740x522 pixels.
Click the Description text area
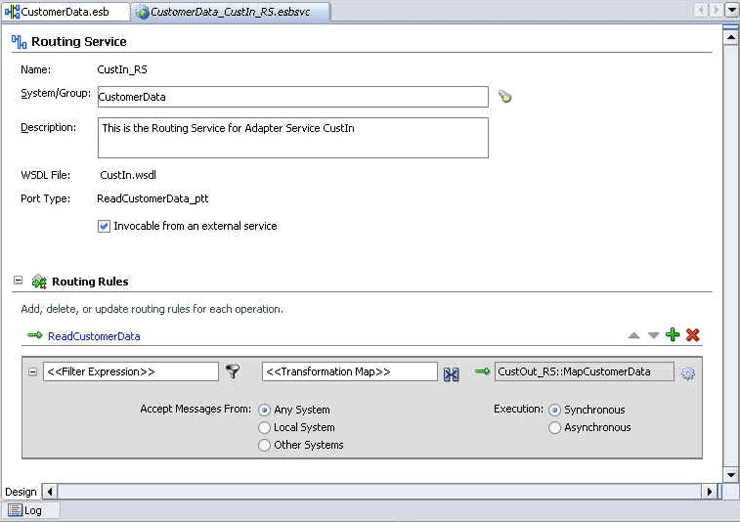pos(293,138)
